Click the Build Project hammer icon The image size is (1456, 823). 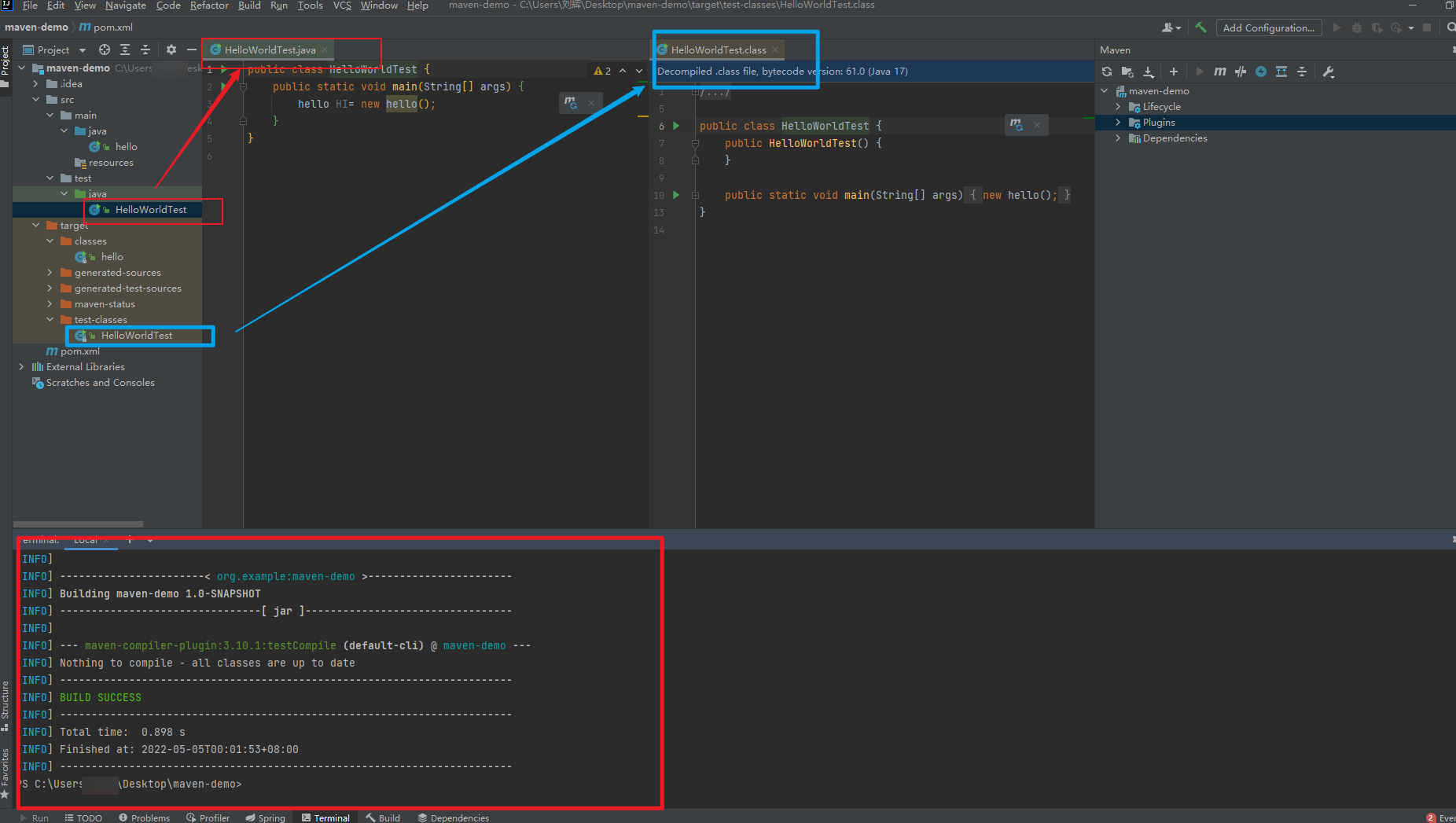[x=1200, y=28]
